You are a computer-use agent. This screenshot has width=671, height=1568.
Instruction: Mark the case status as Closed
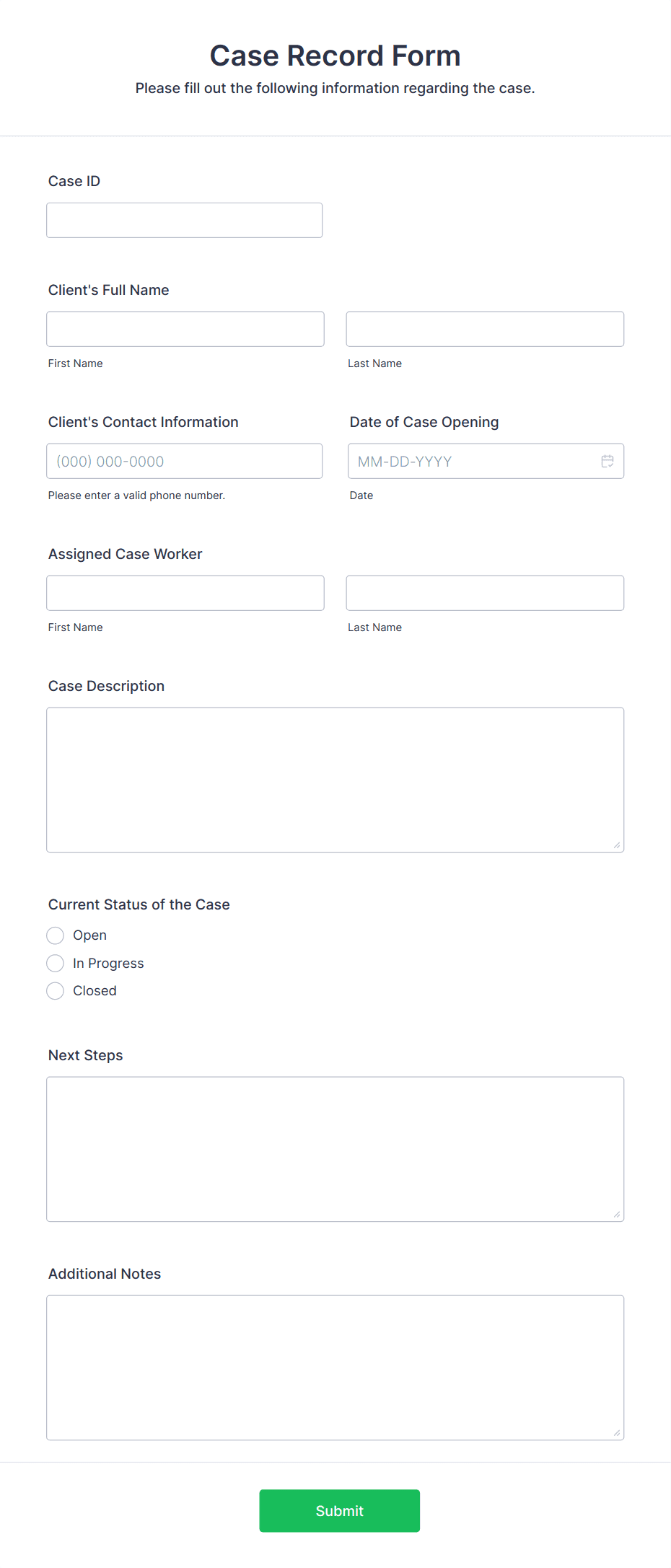point(56,990)
